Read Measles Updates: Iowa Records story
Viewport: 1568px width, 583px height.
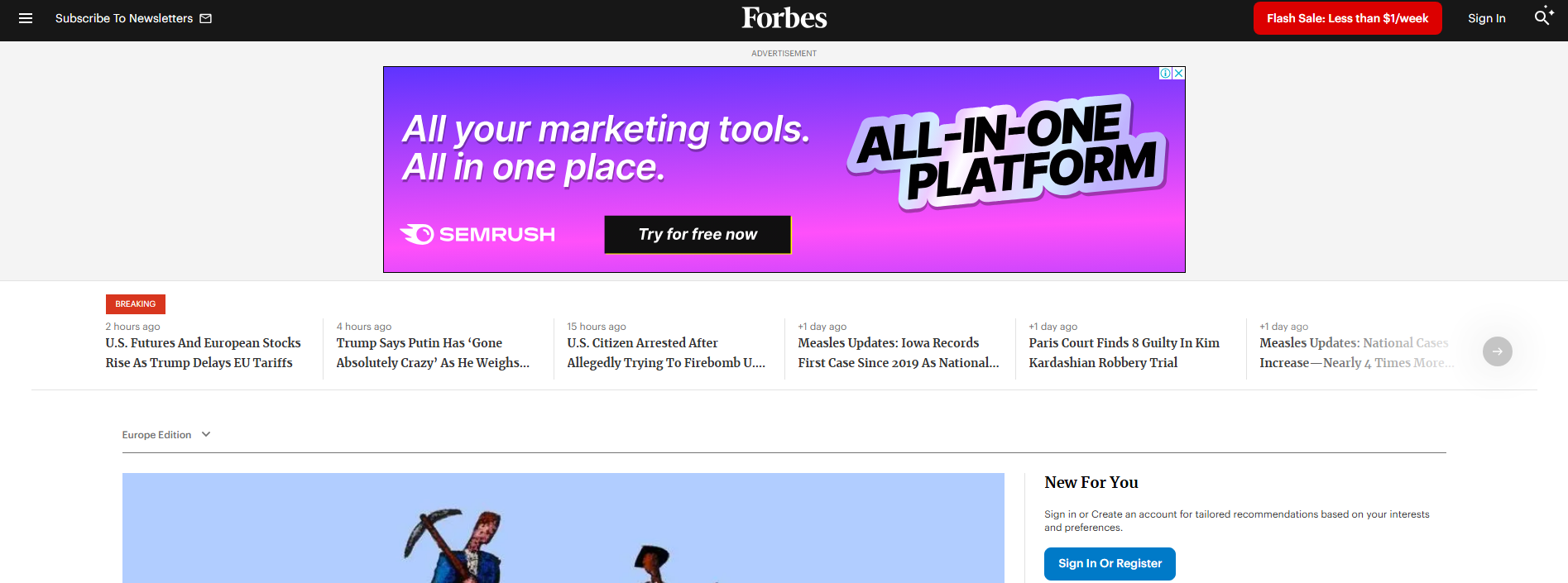click(x=899, y=352)
